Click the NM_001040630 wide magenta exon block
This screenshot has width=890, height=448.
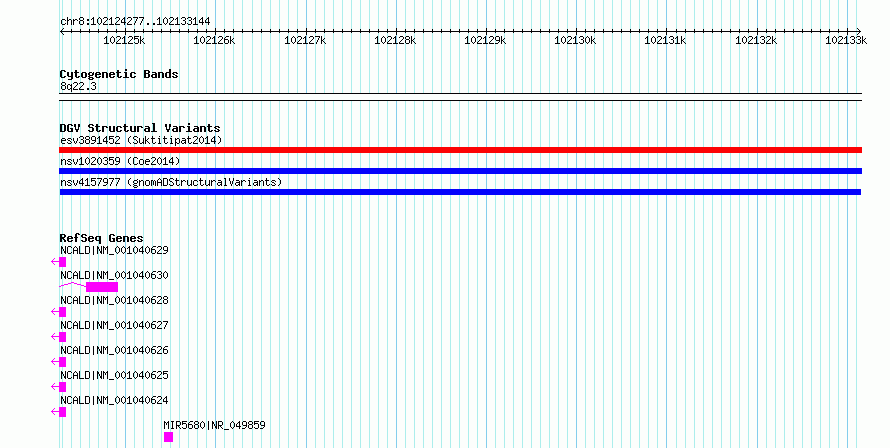pos(102,287)
